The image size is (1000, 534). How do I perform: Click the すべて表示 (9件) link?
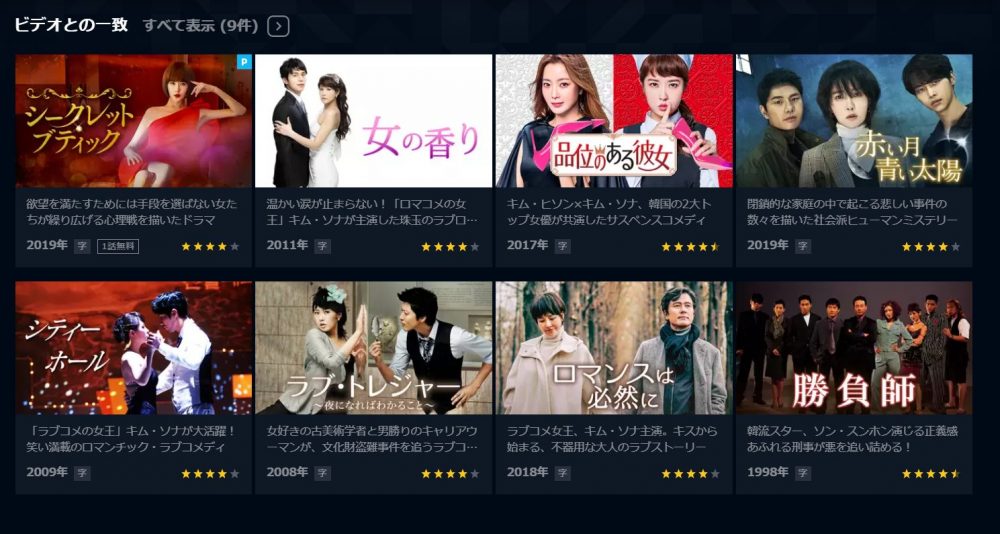pos(200,26)
